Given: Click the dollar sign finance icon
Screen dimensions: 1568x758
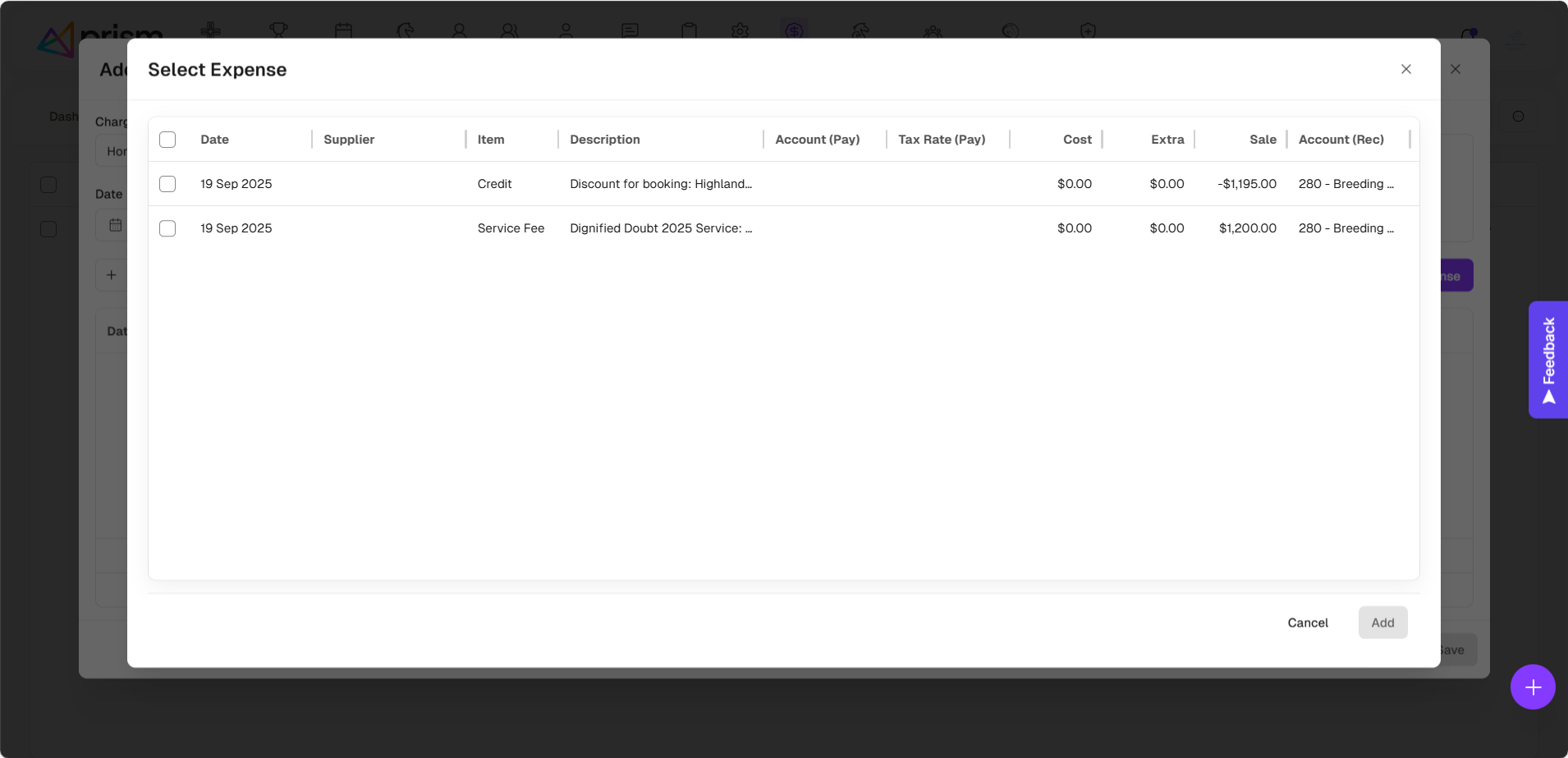Looking at the screenshot, I should coord(794,30).
